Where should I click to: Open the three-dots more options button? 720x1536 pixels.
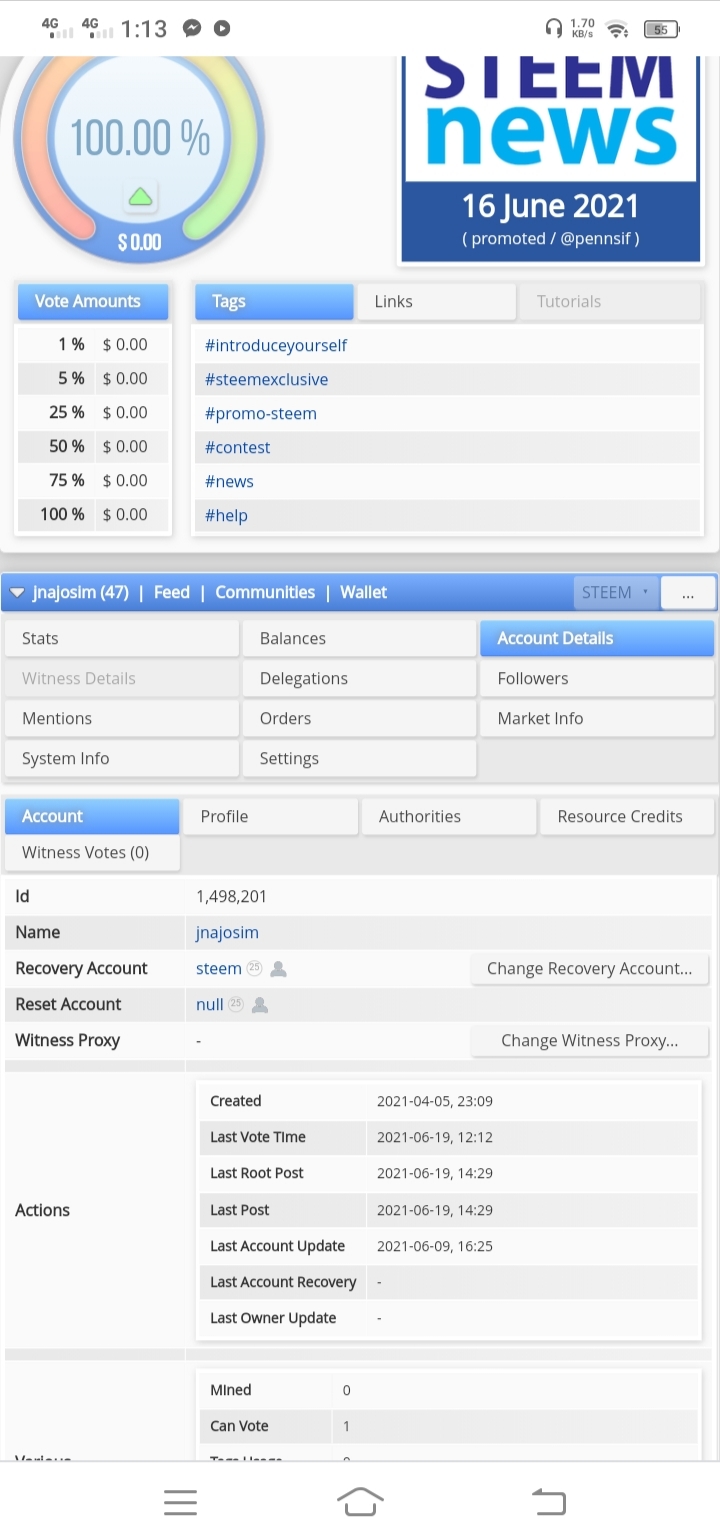(x=688, y=593)
